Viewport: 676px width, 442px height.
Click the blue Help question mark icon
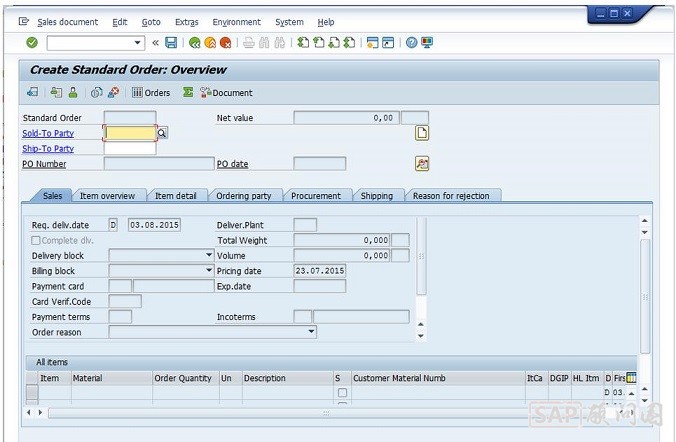coord(412,43)
